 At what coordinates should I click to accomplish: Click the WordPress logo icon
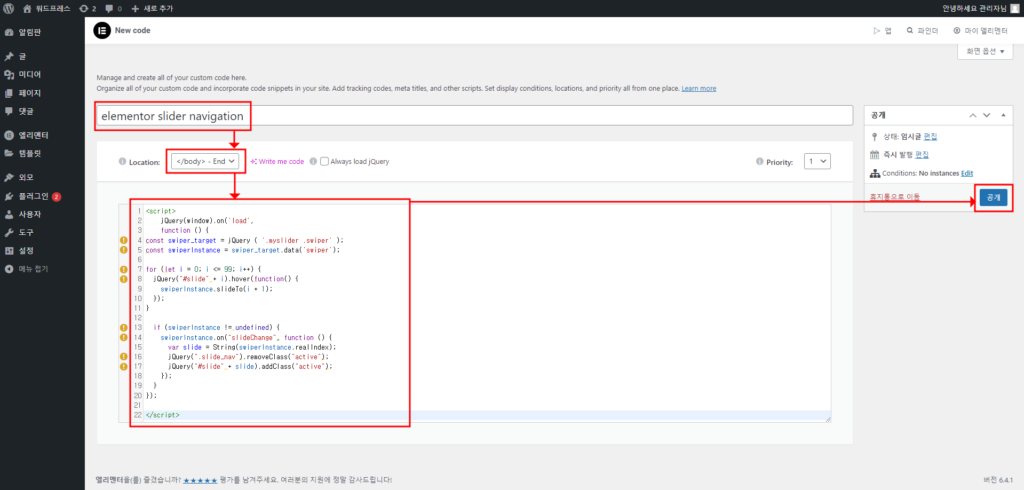[x=8, y=8]
